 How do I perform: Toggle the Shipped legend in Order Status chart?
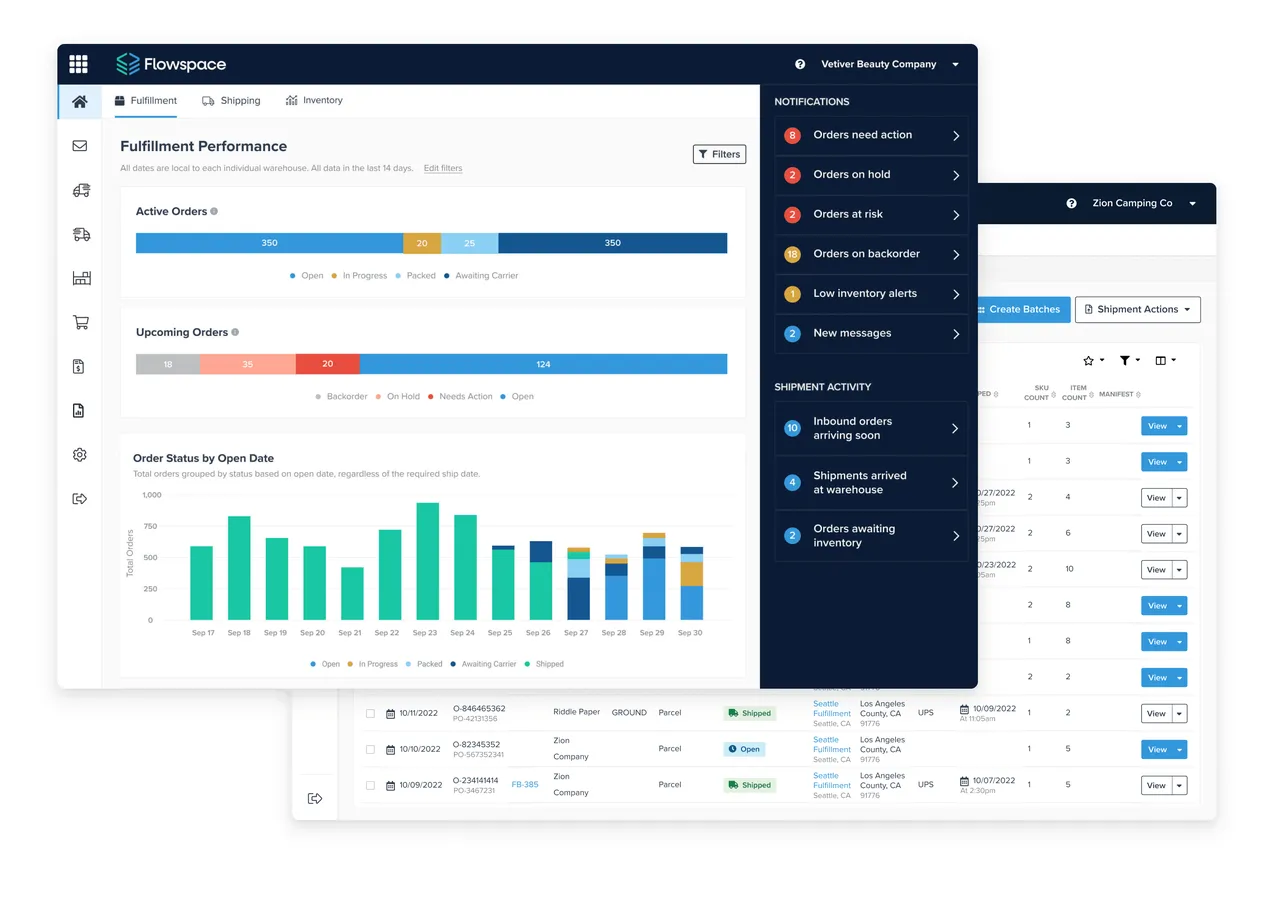tap(543, 664)
